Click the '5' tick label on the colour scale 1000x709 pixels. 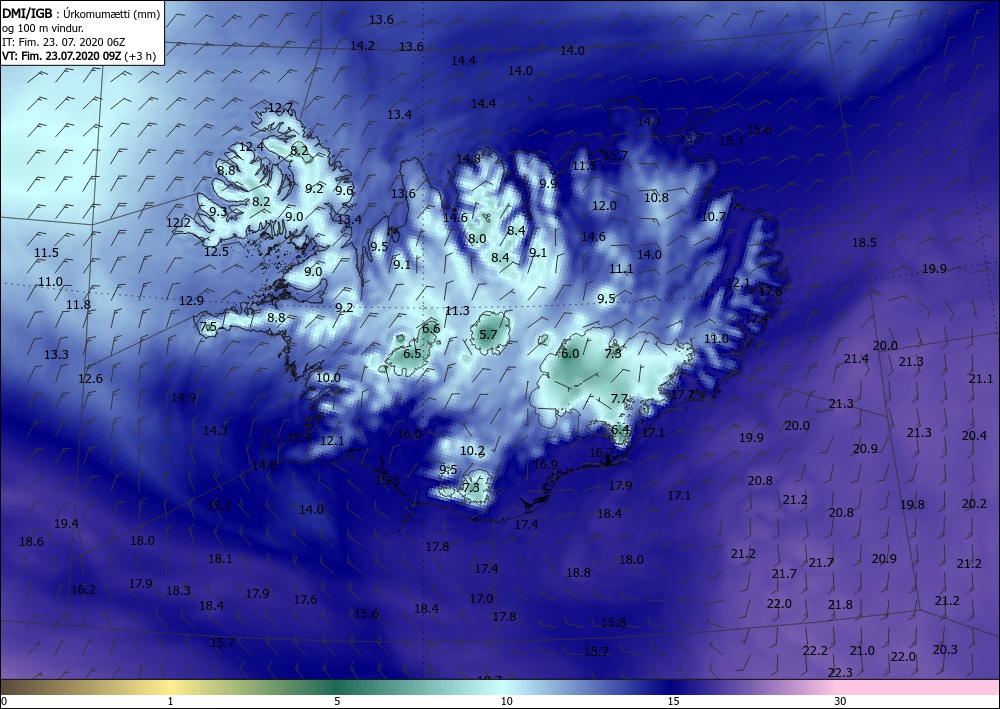pyautogui.click(x=337, y=701)
